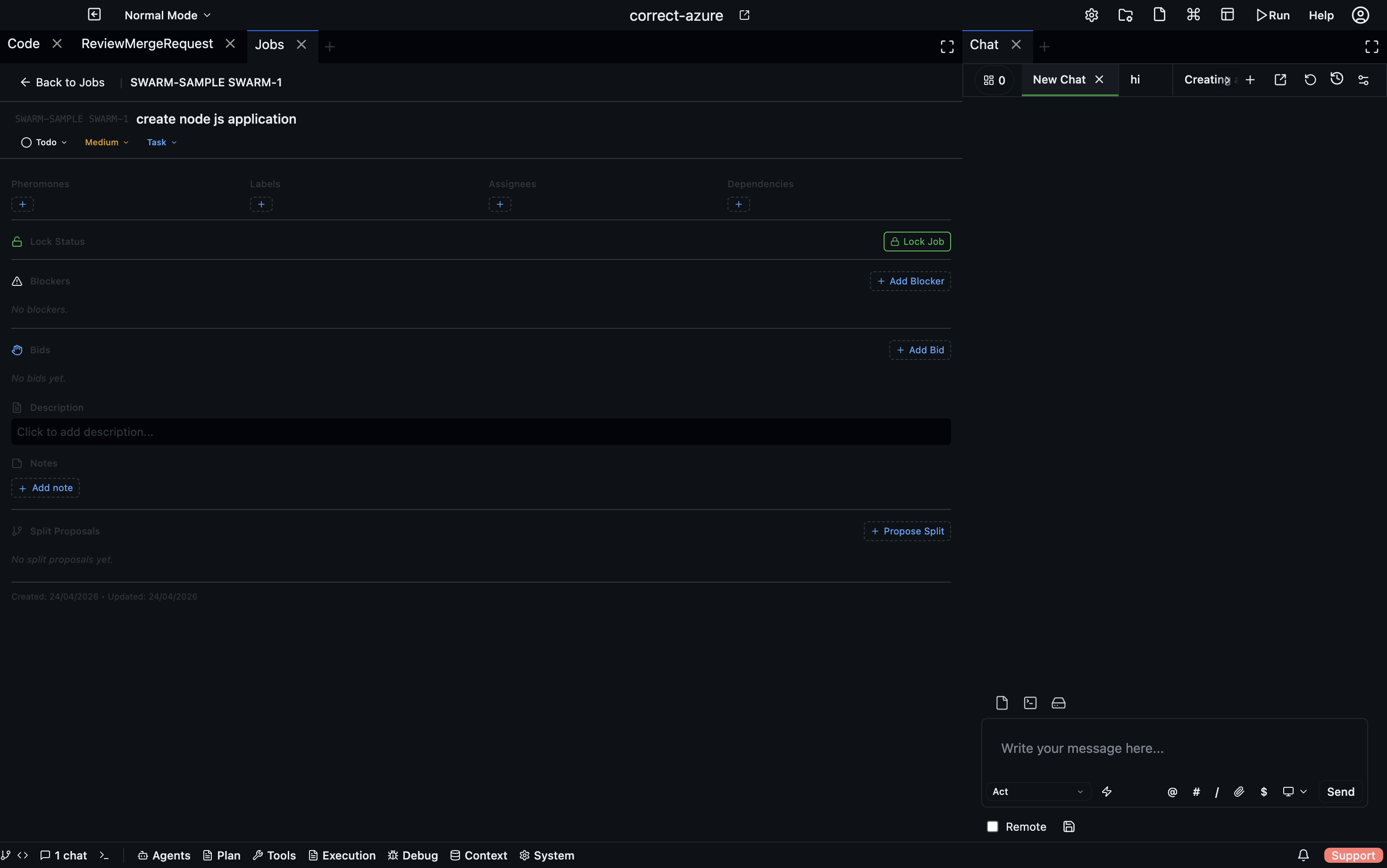Click the attach file paperclip icon

pos(1239,792)
